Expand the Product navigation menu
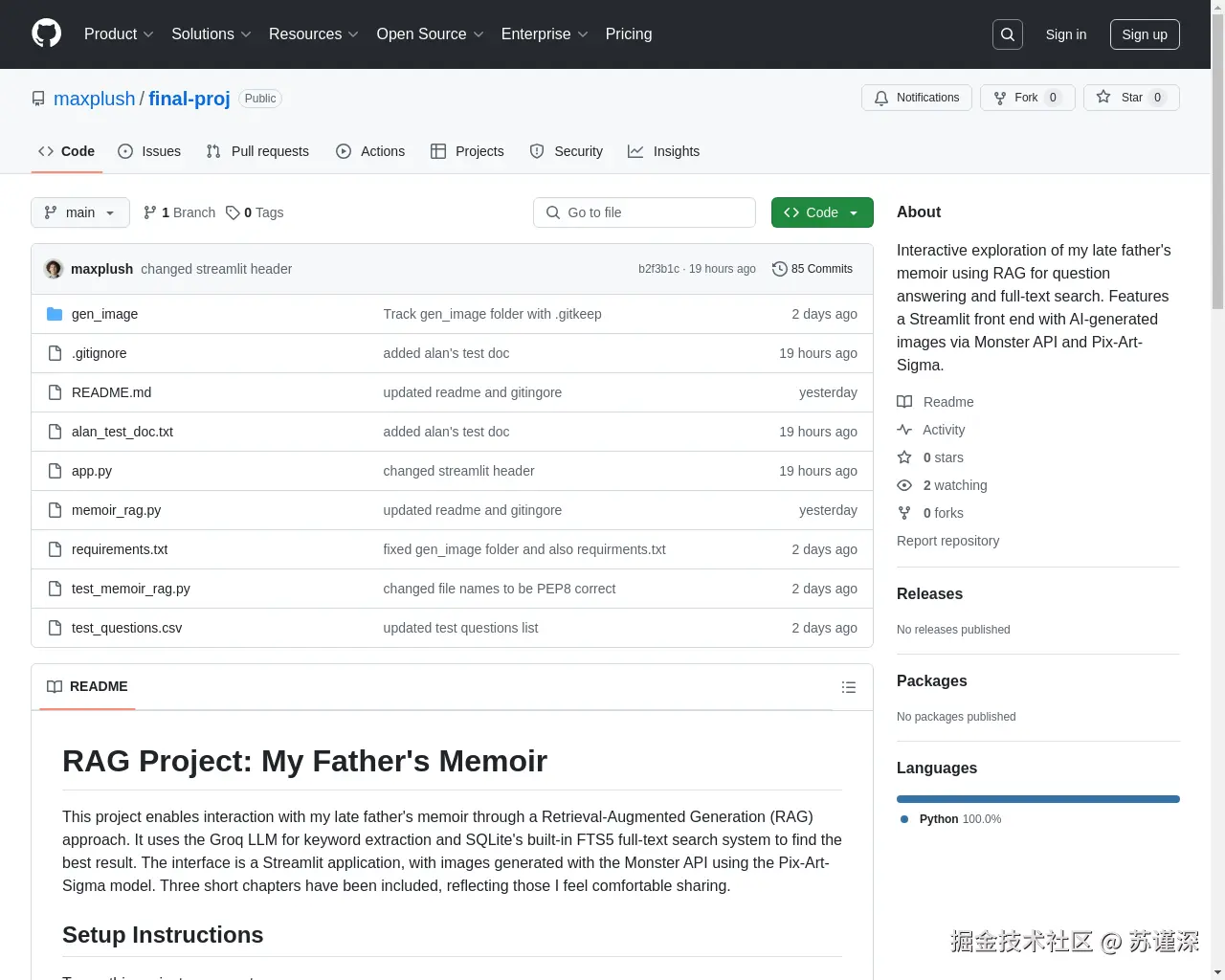Screen dimensions: 1225x980 point(119,34)
